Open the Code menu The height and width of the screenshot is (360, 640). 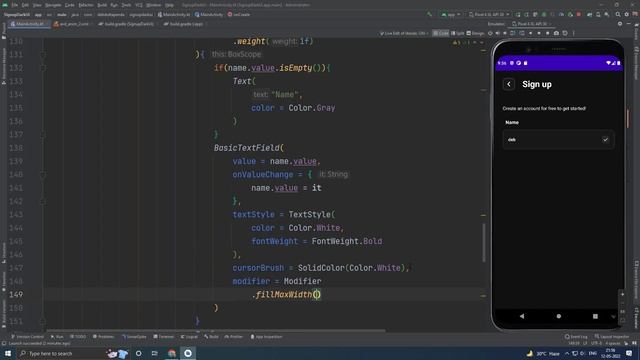70,5
